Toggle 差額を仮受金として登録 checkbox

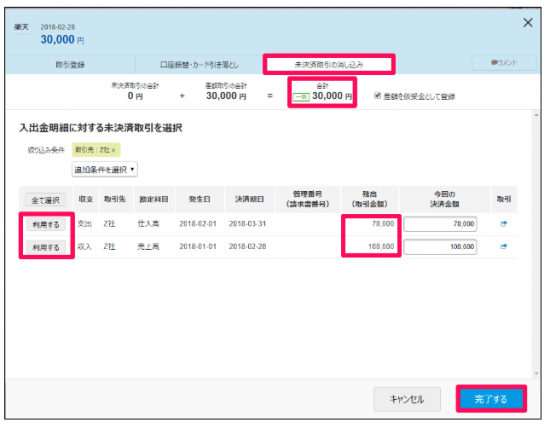(377, 96)
